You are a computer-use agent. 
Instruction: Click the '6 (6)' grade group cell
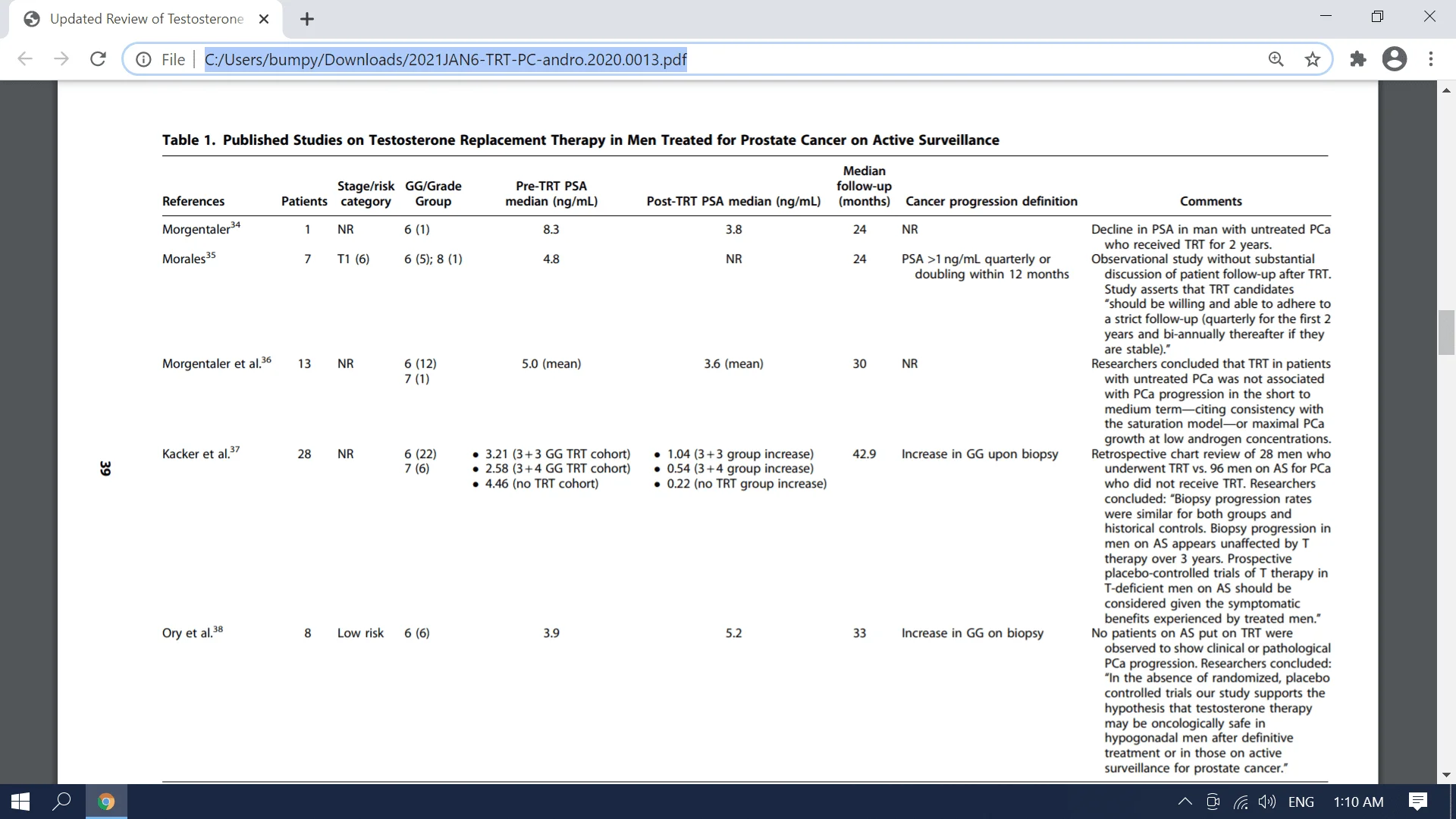(416, 632)
